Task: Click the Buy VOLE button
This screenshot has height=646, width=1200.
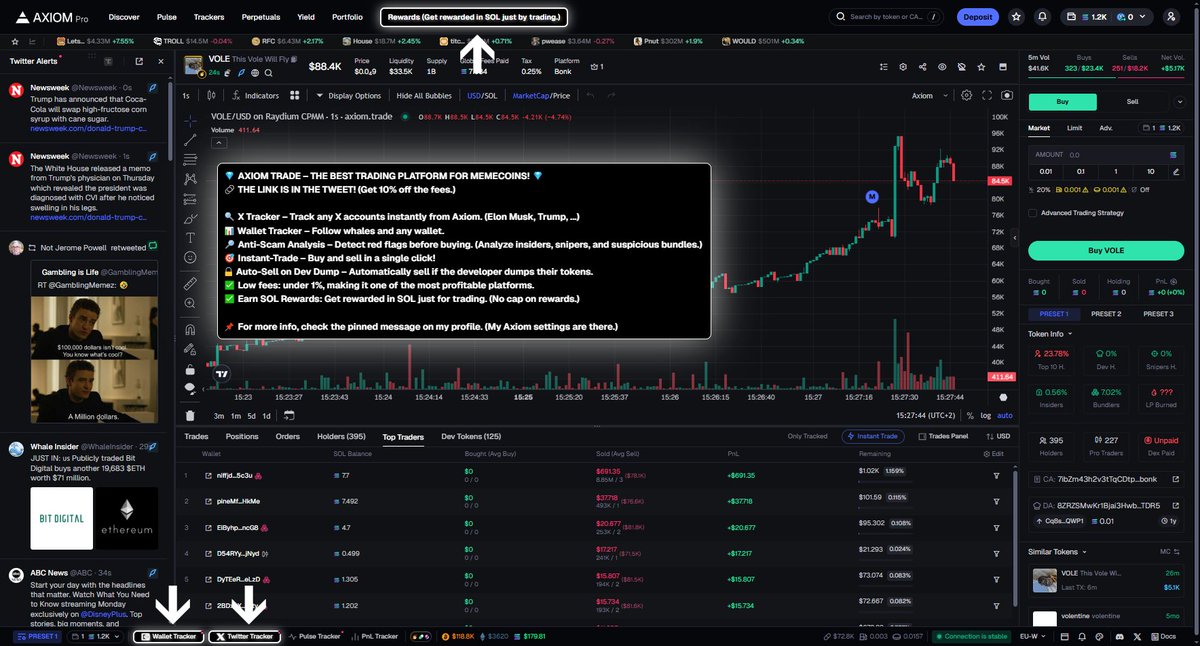Action: click(1105, 250)
